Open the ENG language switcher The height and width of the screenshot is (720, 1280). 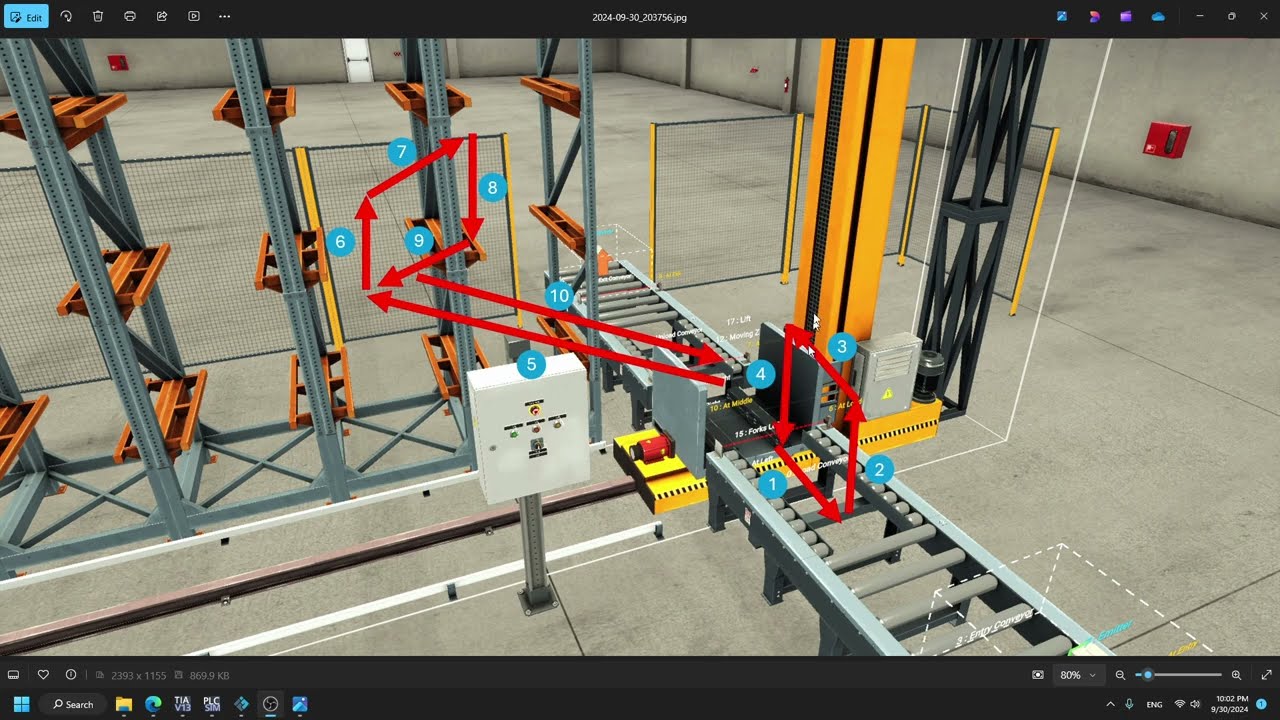click(x=1154, y=704)
